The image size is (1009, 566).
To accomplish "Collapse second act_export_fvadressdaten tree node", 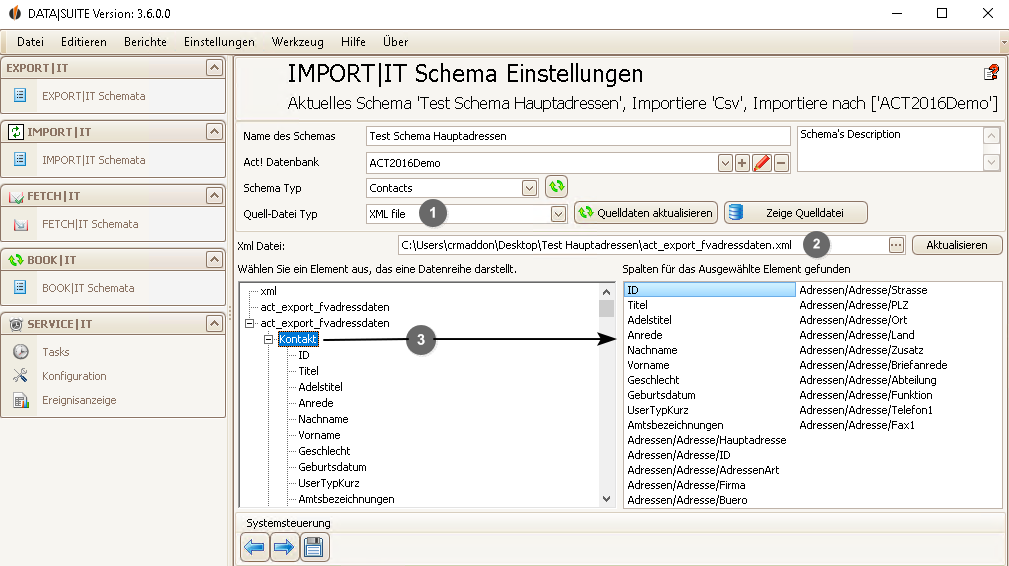I will click(x=250, y=323).
